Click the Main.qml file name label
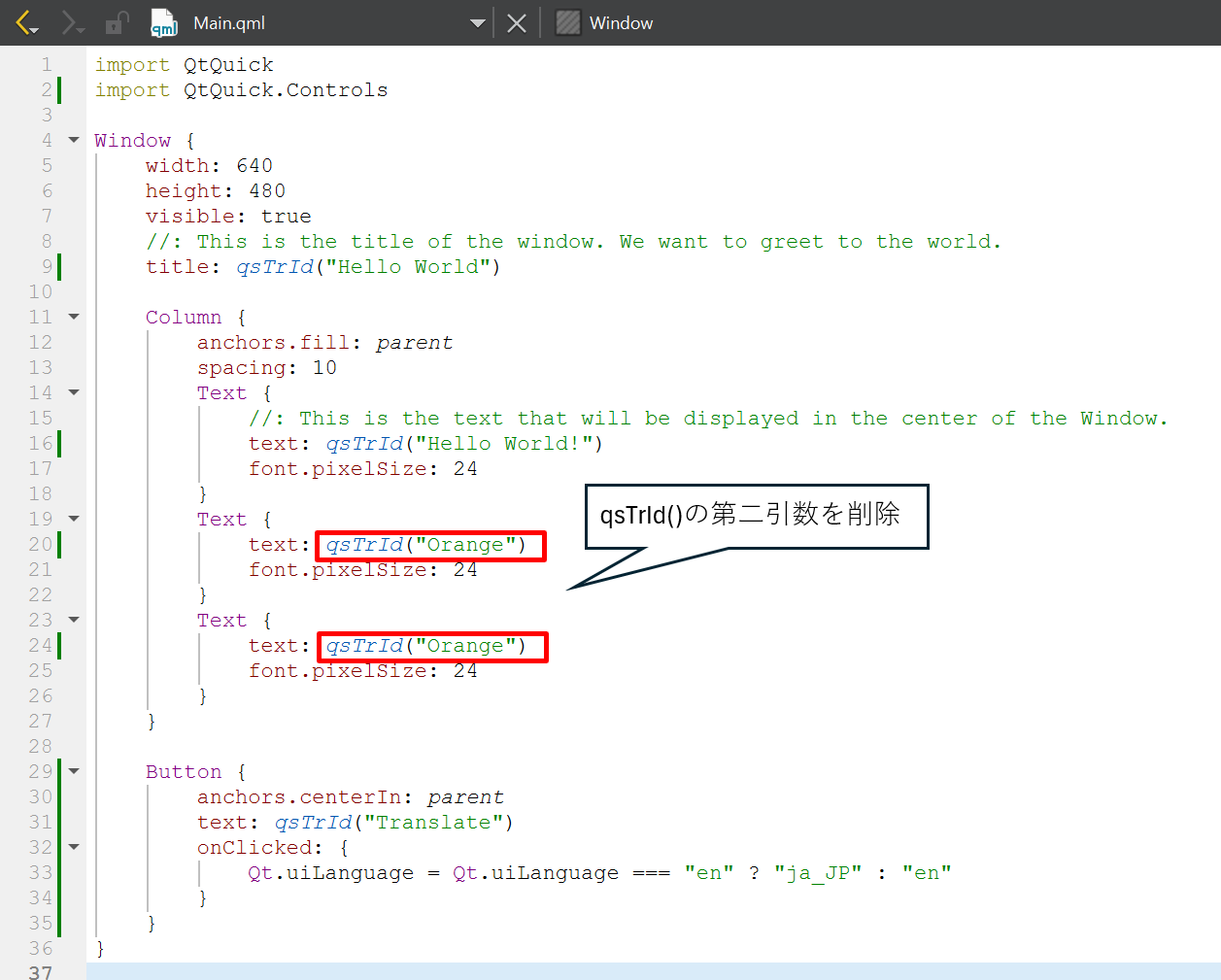This screenshot has width=1221, height=980. 229,23
